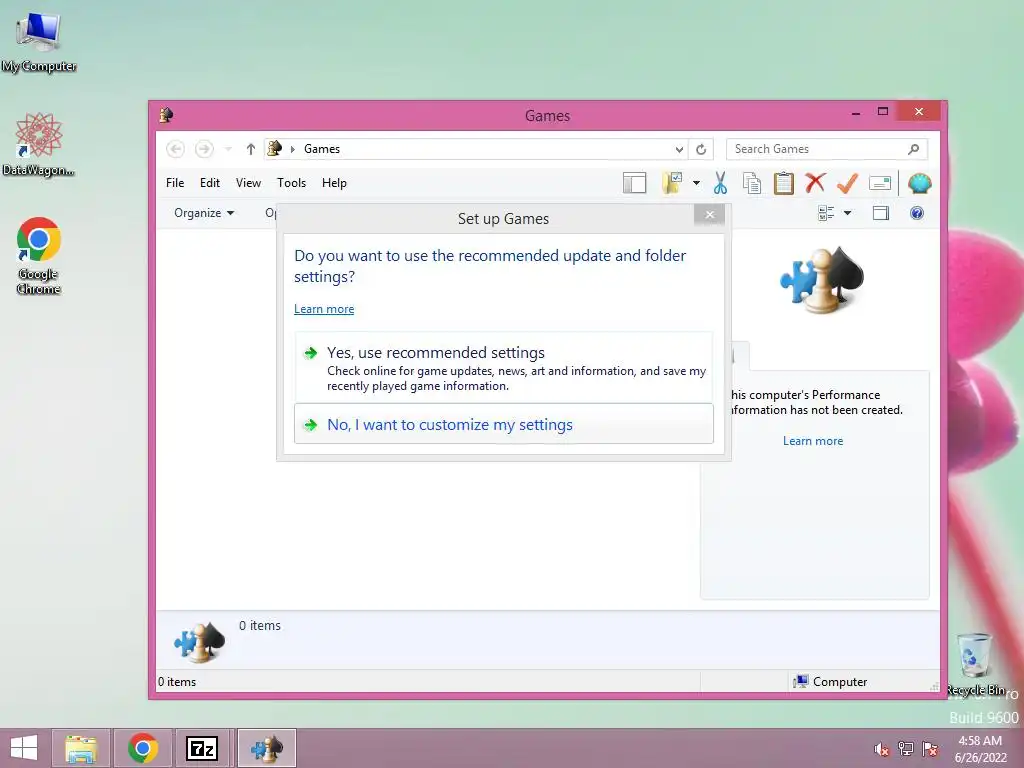1024x768 pixels.
Task: Click the Properties card toolbar icon
Action: coord(880,184)
